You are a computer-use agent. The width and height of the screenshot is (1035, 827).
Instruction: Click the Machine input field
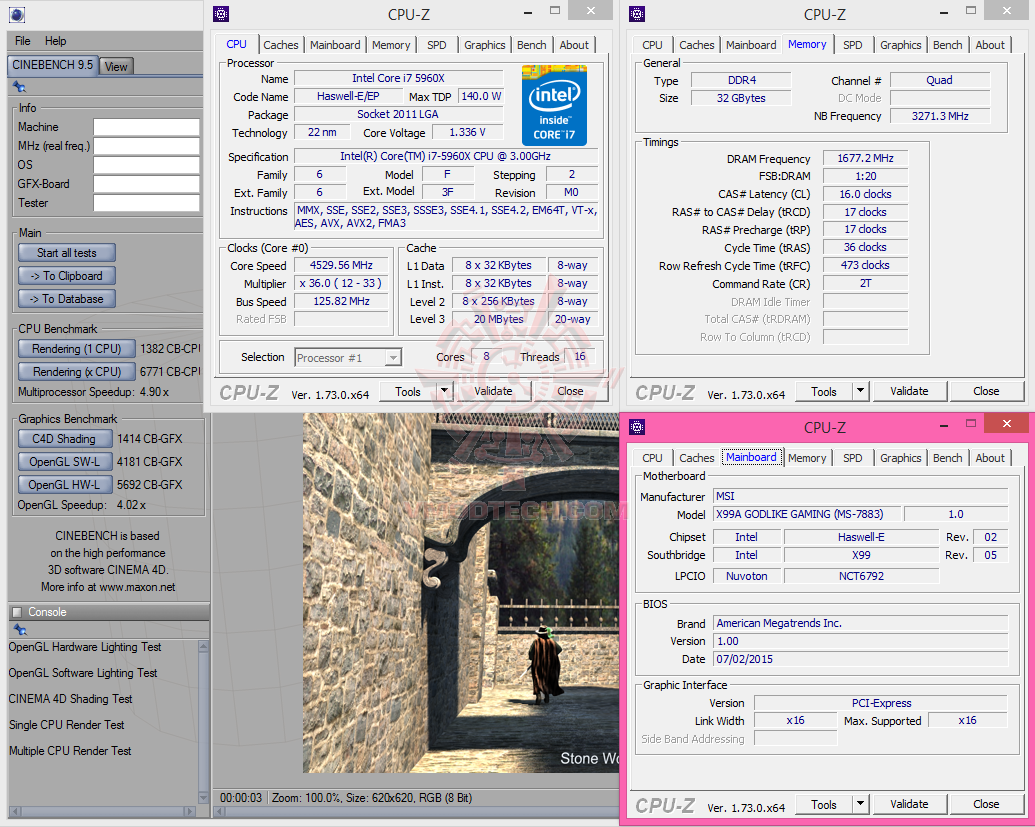(x=146, y=127)
